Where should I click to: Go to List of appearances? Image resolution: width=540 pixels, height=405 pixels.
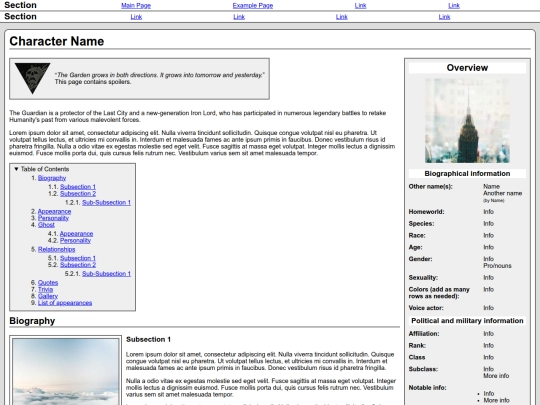(65, 303)
